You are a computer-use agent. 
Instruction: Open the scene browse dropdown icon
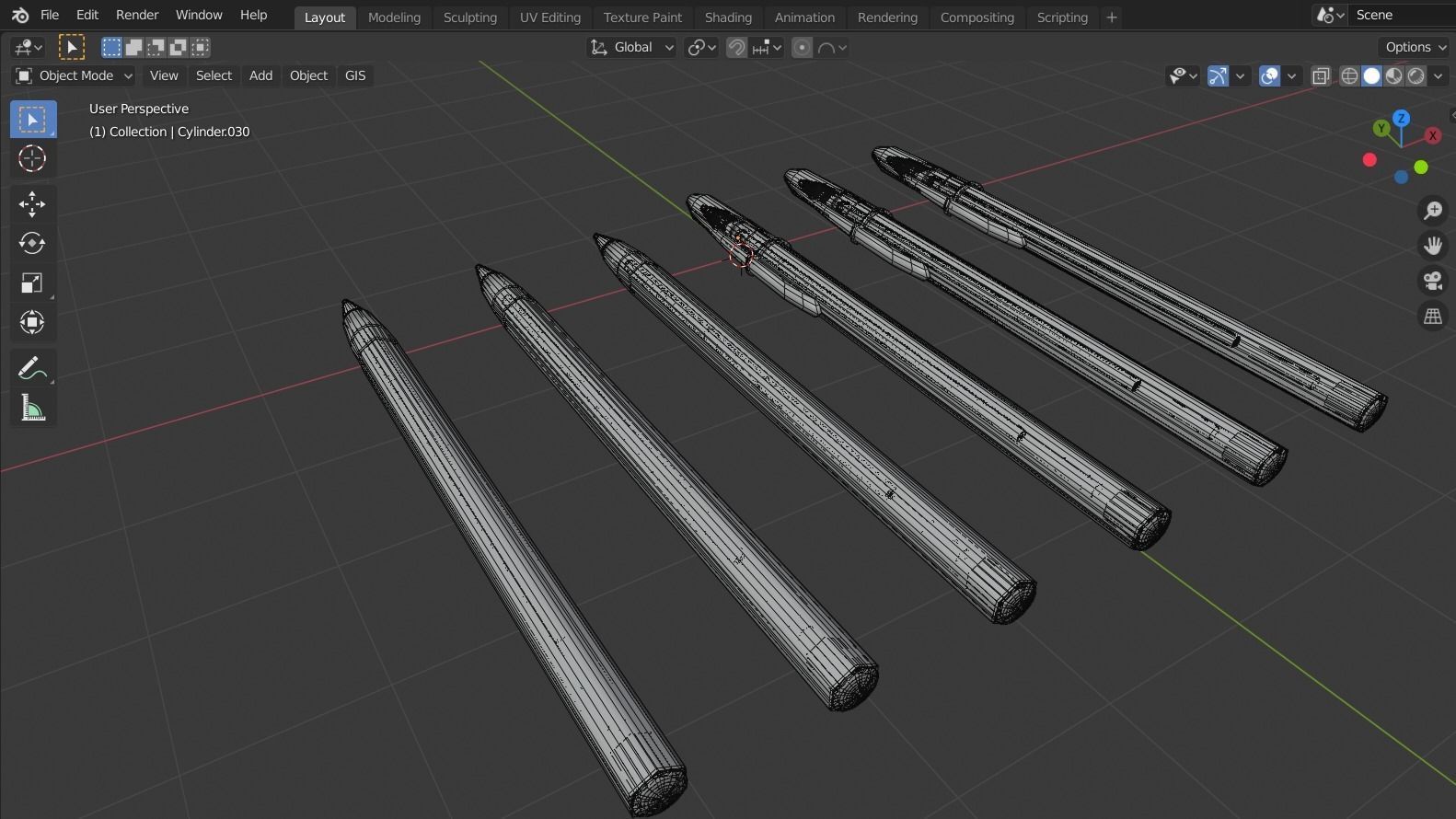[1331, 15]
